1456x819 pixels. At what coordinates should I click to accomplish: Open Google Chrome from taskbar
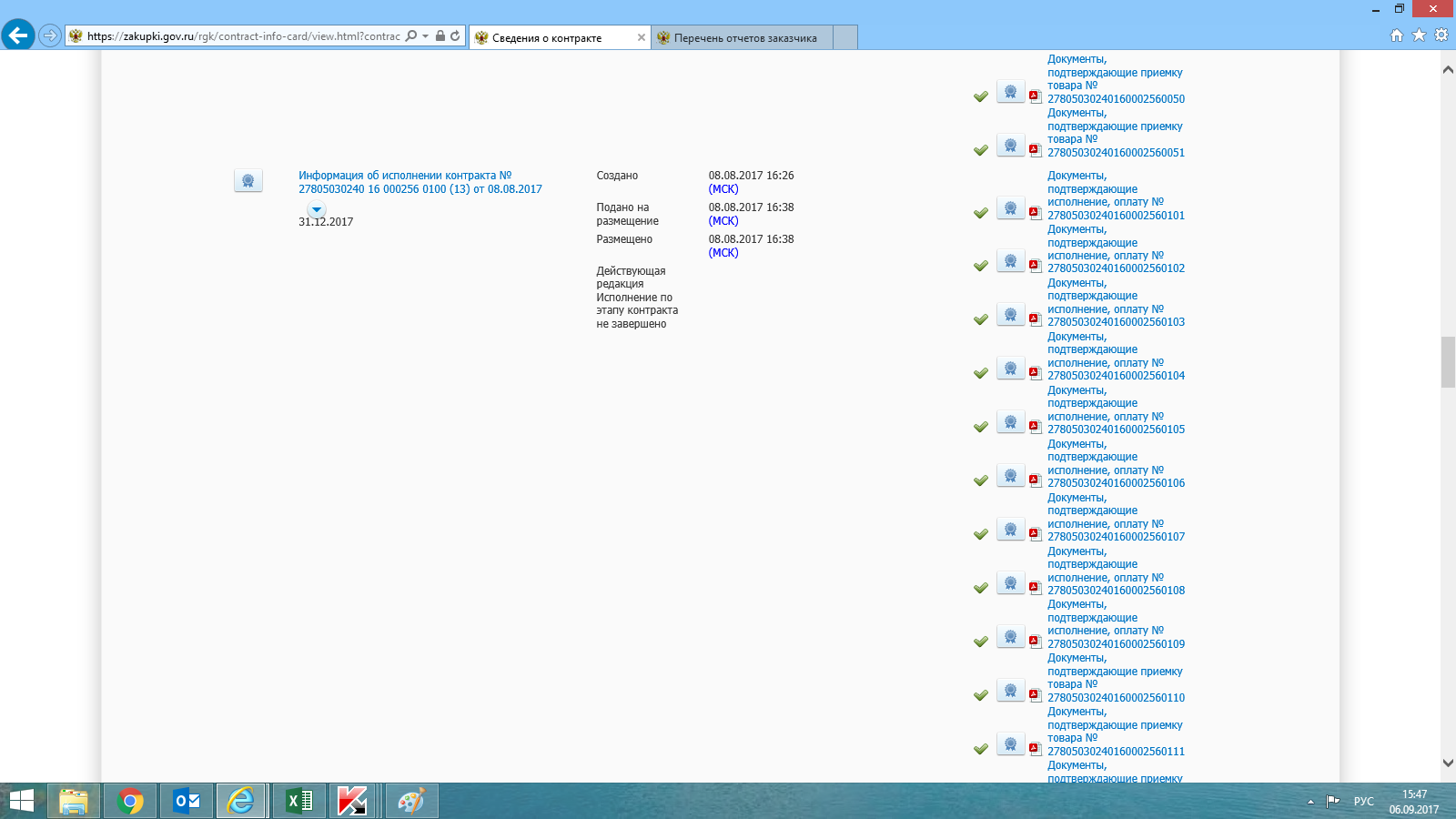130,801
